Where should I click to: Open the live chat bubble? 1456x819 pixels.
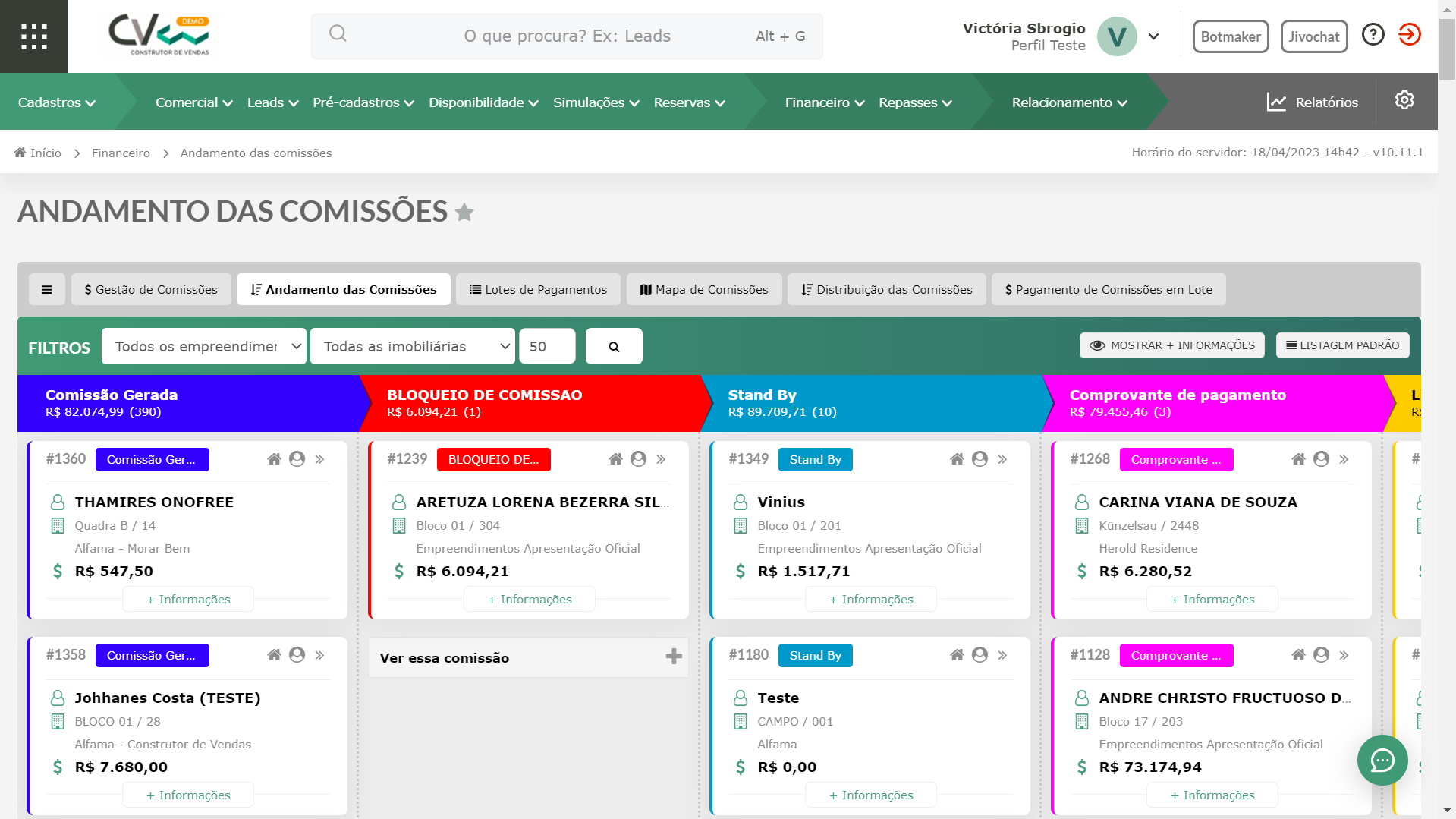[x=1382, y=760]
